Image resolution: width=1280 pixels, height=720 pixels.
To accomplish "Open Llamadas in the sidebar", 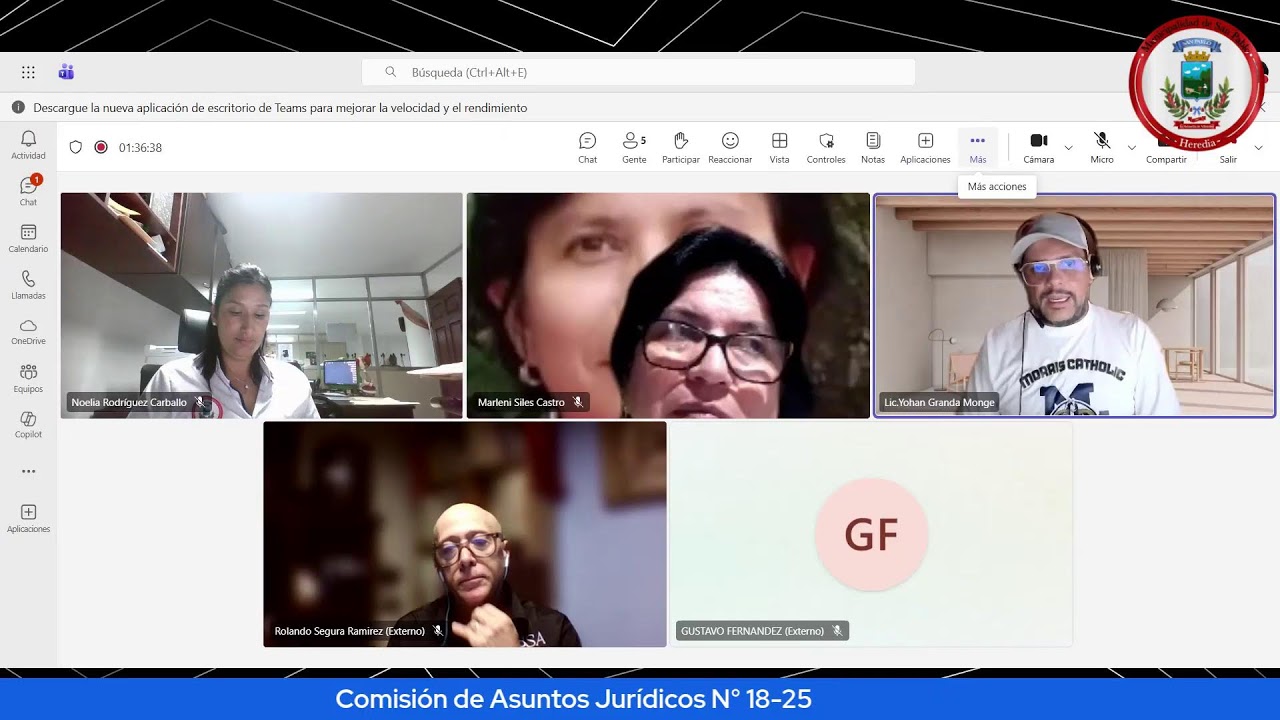I will point(28,285).
